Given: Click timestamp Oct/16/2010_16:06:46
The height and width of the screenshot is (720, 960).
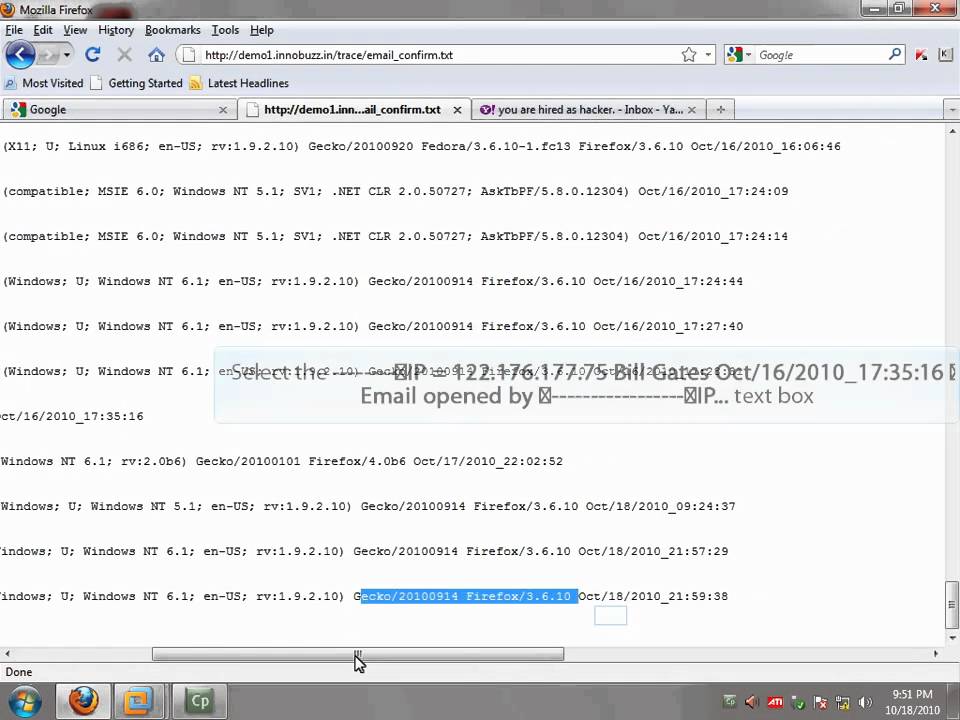Looking at the screenshot, I should click(x=766, y=146).
